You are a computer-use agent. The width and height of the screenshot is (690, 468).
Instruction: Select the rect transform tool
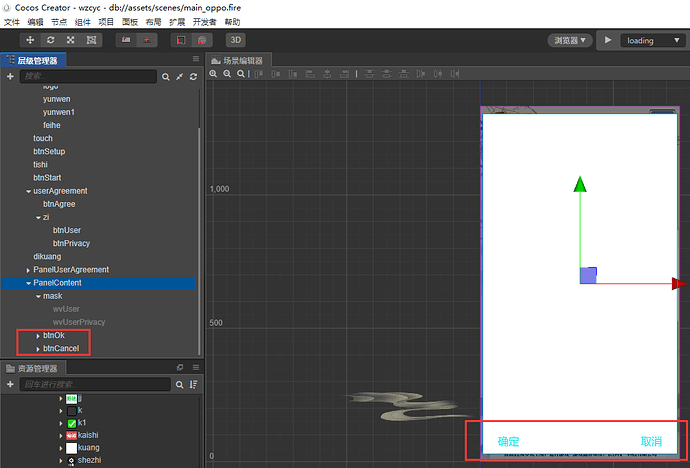[x=91, y=40]
